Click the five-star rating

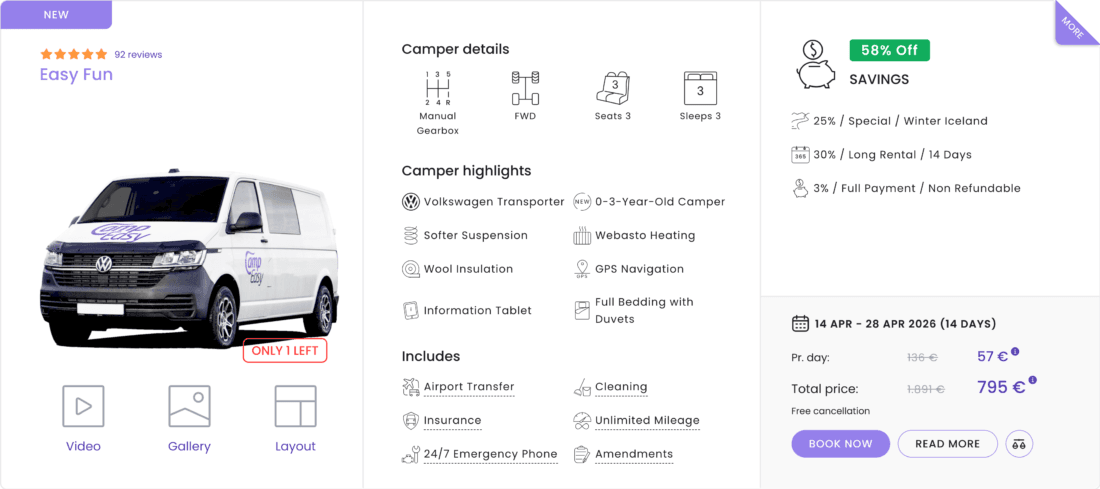tap(74, 54)
